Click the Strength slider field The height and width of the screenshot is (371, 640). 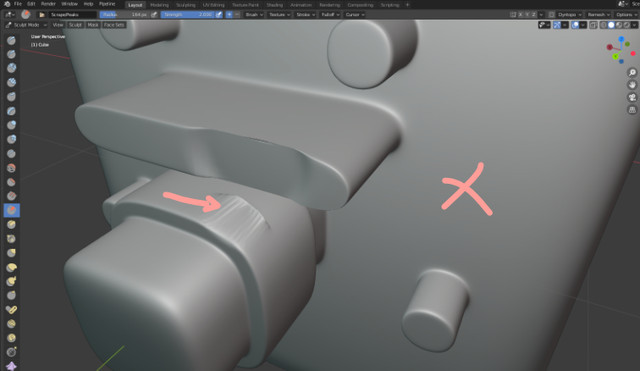[187, 15]
